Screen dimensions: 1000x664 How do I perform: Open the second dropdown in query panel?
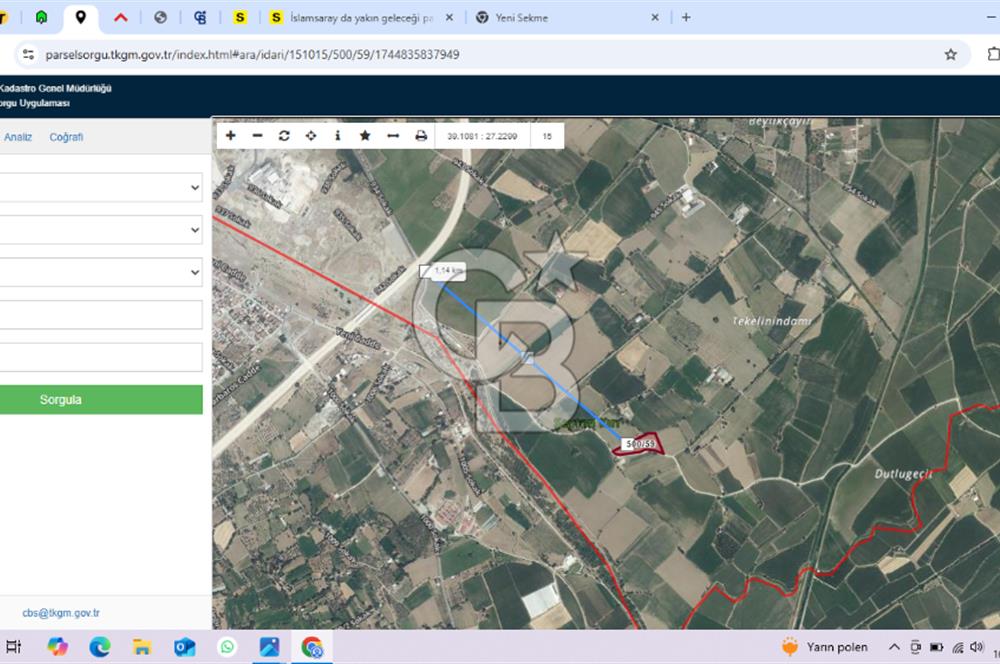click(100, 230)
